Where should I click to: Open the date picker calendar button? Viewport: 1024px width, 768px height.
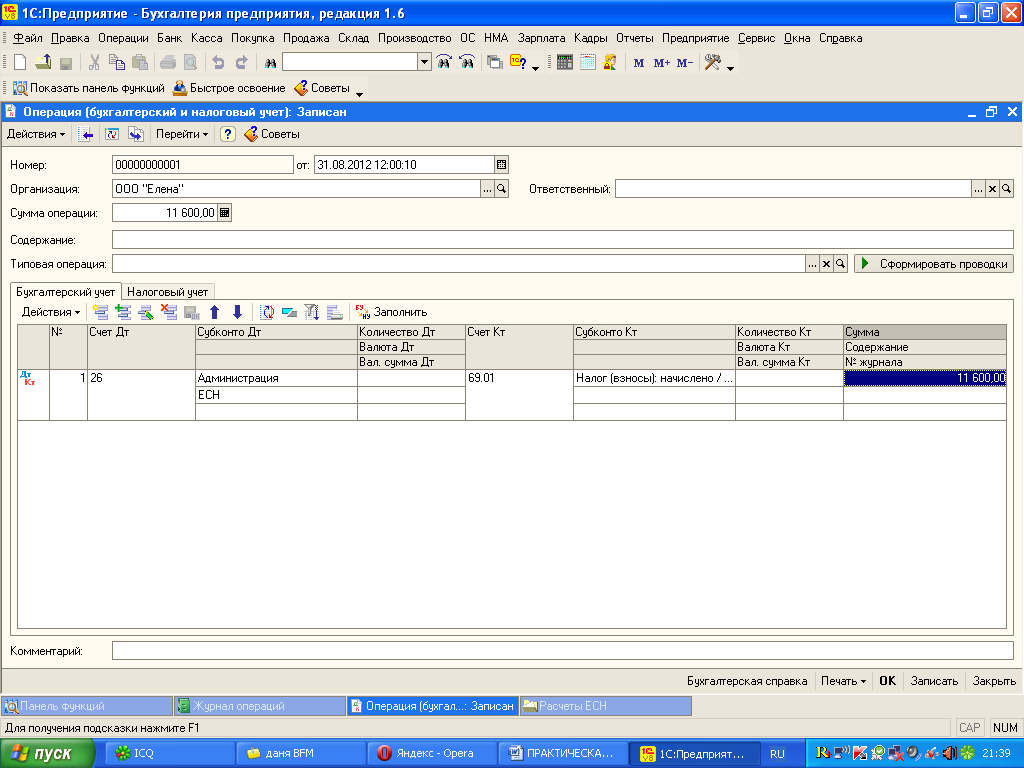tap(501, 165)
